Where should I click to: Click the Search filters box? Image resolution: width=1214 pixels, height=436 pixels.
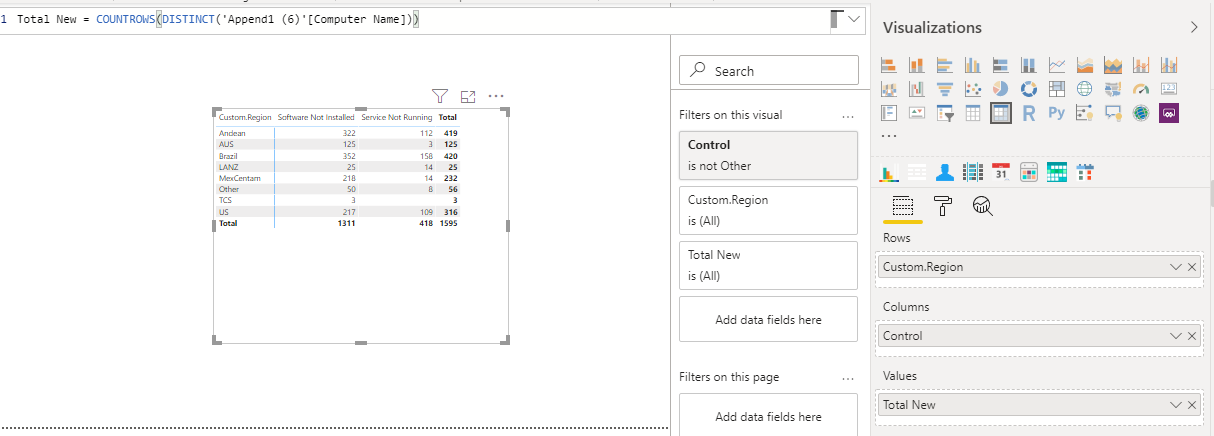768,70
